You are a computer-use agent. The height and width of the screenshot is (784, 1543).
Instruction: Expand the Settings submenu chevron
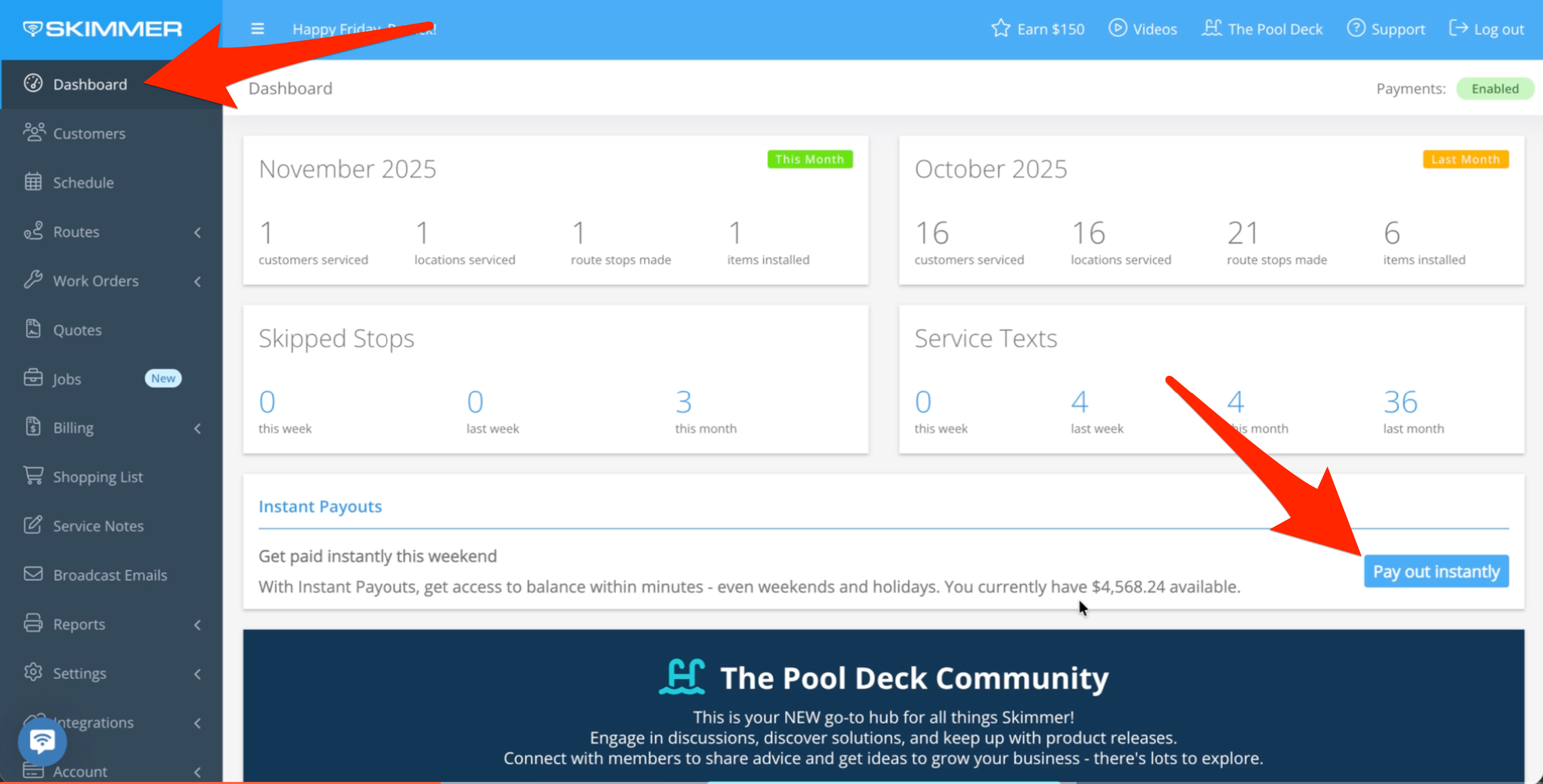pos(198,674)
